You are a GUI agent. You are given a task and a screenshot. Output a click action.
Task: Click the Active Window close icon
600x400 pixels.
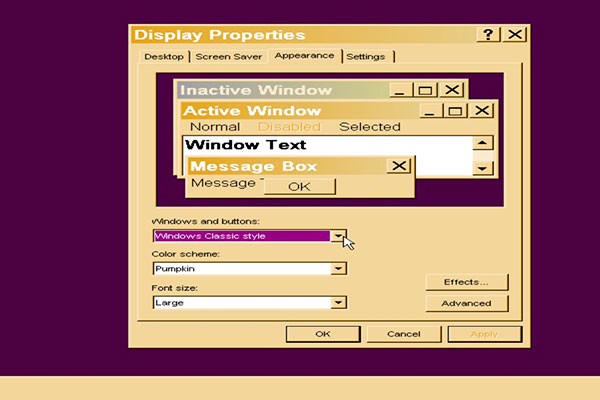coord(482,111)
